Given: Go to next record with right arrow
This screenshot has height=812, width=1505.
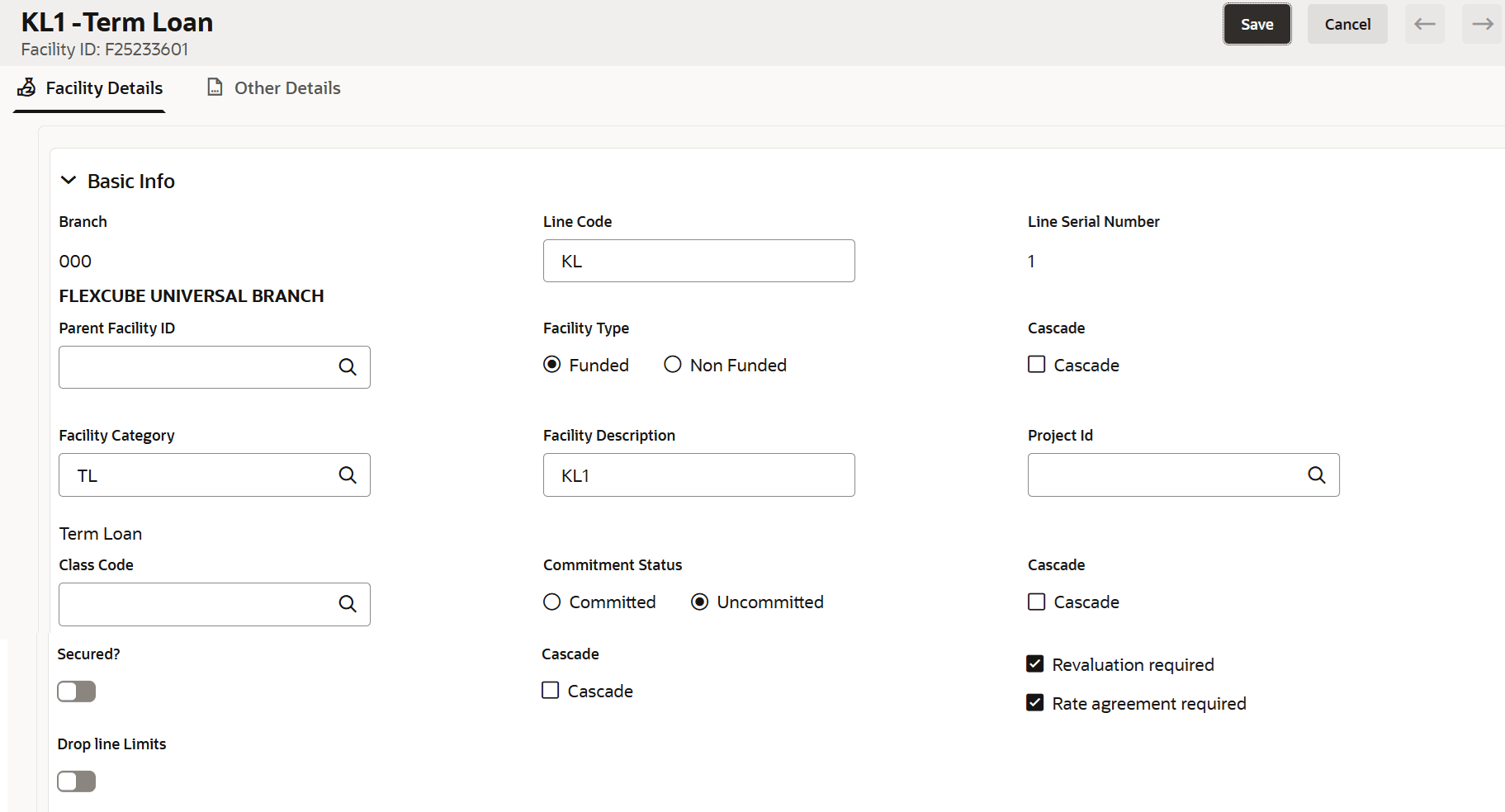Looking at the screenshot, I should coord(1483,24).
